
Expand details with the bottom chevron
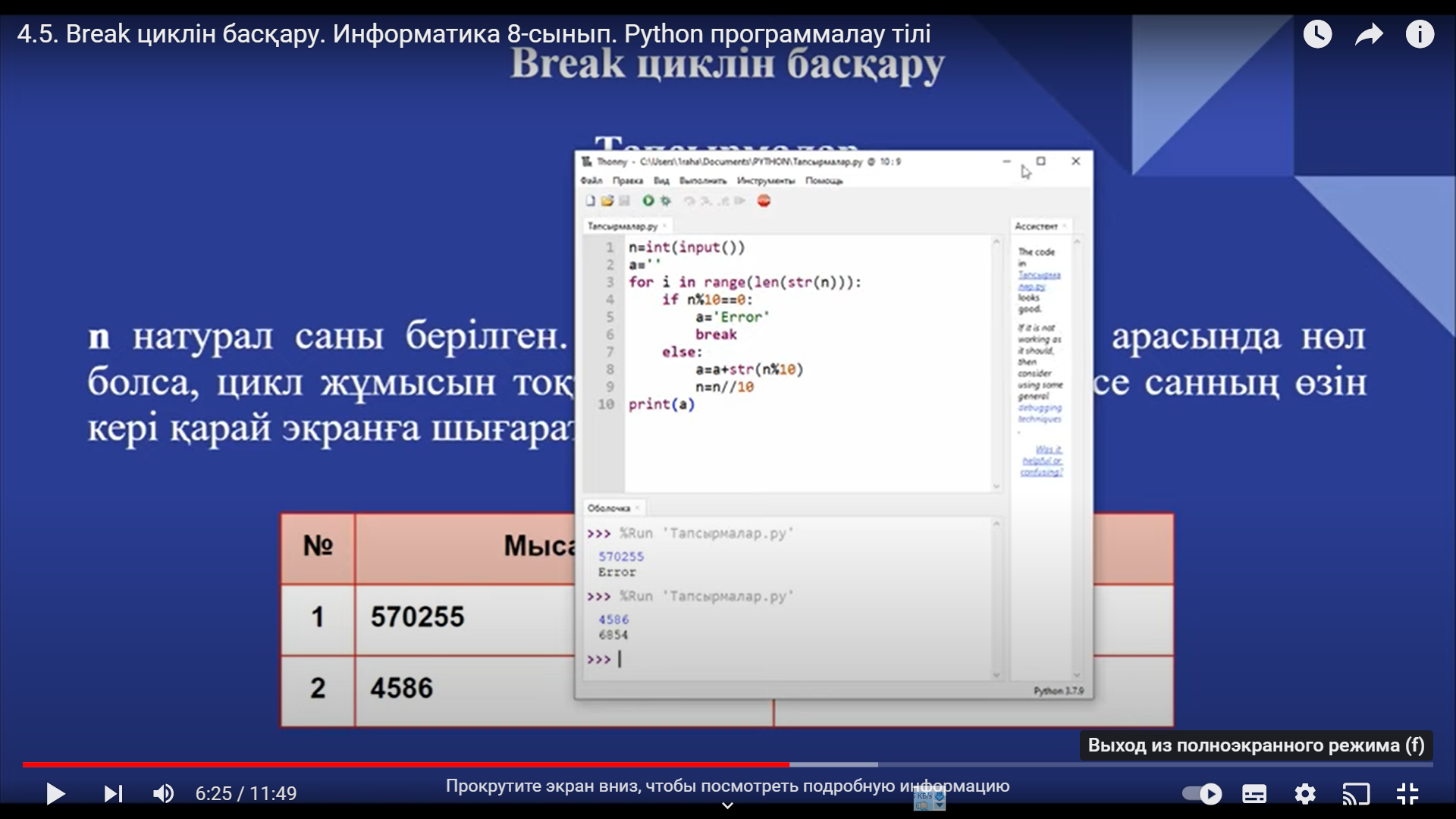point(727,805)
